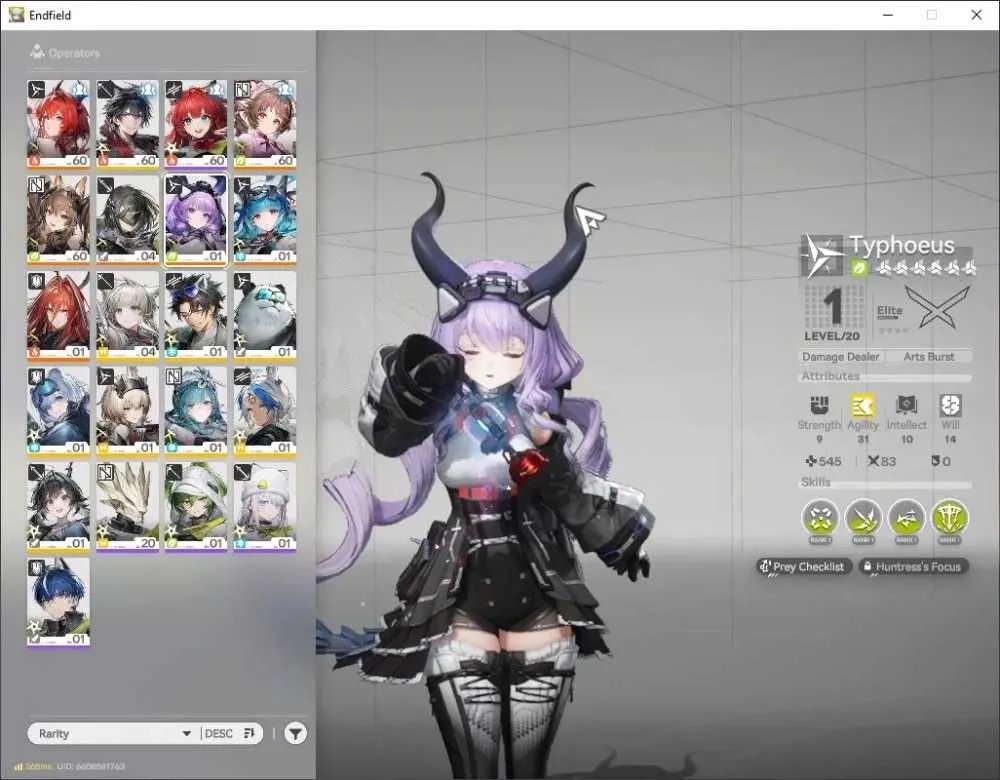The image size is (1000, 780).
Task: Select the white spiky operator at level 20
Action: 127,506
